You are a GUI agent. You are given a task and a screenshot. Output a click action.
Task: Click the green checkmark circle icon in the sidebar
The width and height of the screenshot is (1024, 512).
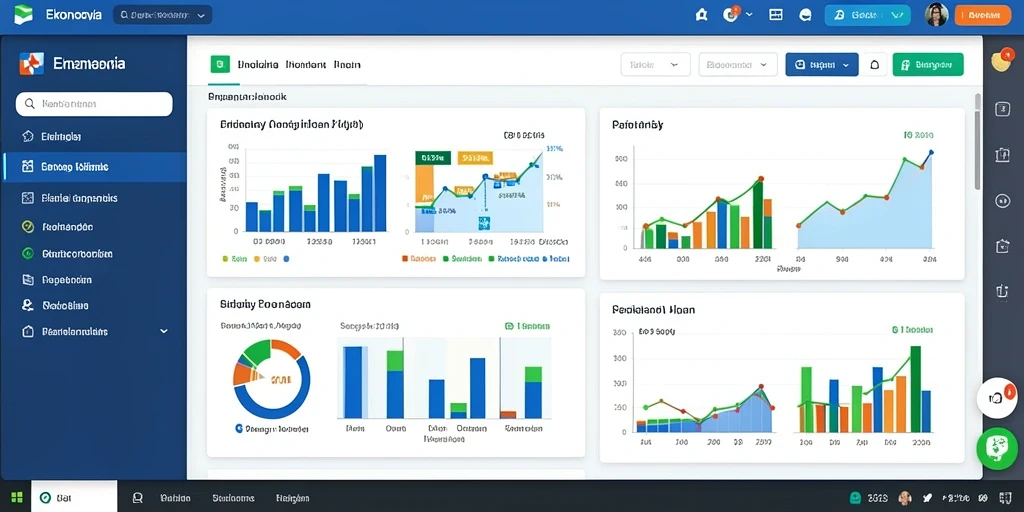point(27,227)
